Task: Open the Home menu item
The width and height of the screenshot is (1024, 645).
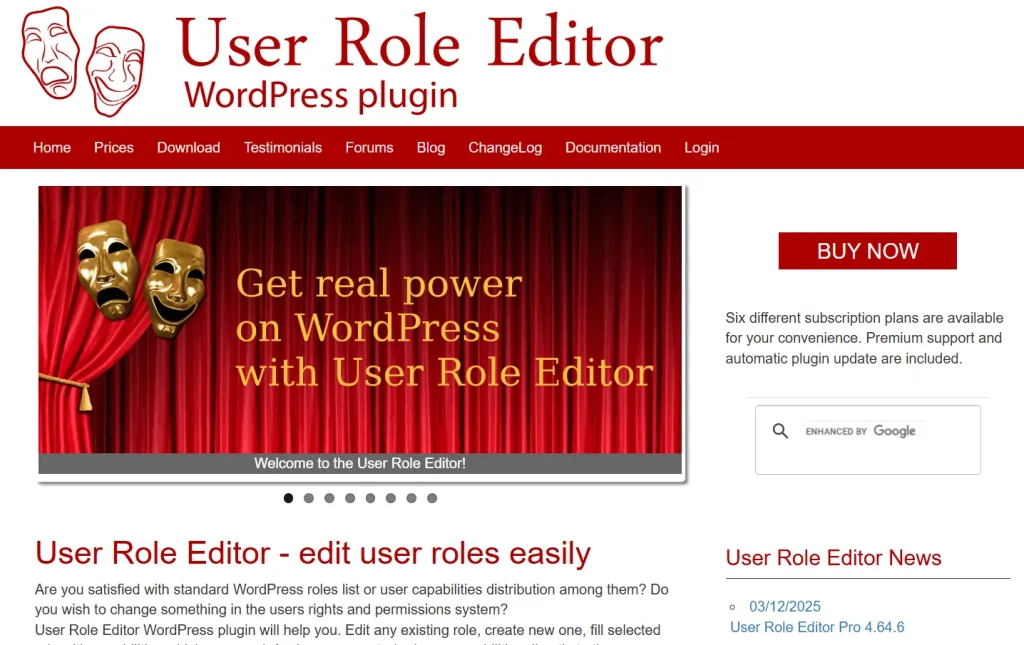Action: [52, 148]
